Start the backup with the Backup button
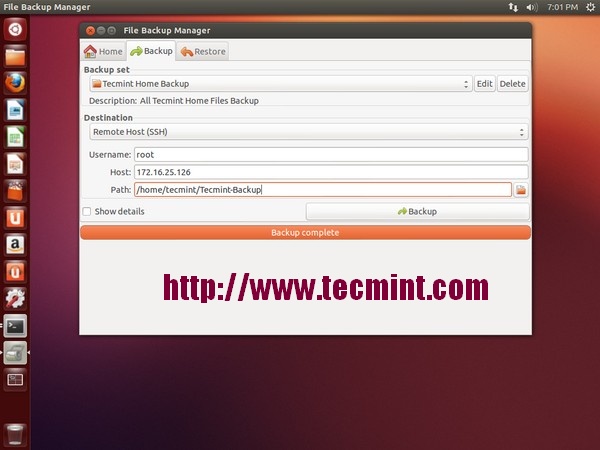Image resolution: width=600 pixels, height=450 pixels. click(x=417, y=212)
